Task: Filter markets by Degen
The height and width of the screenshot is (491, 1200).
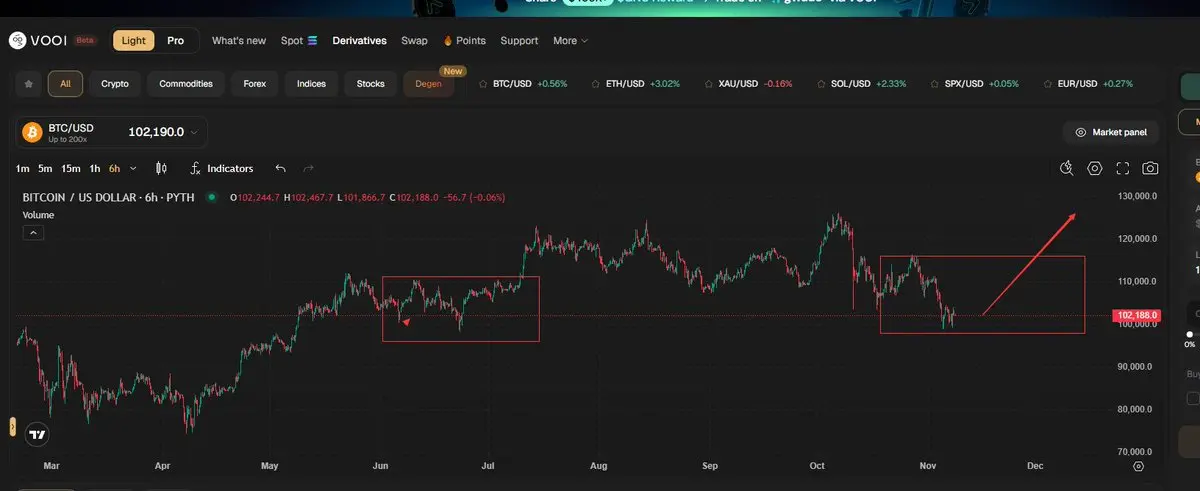Action: coord(429,84)
